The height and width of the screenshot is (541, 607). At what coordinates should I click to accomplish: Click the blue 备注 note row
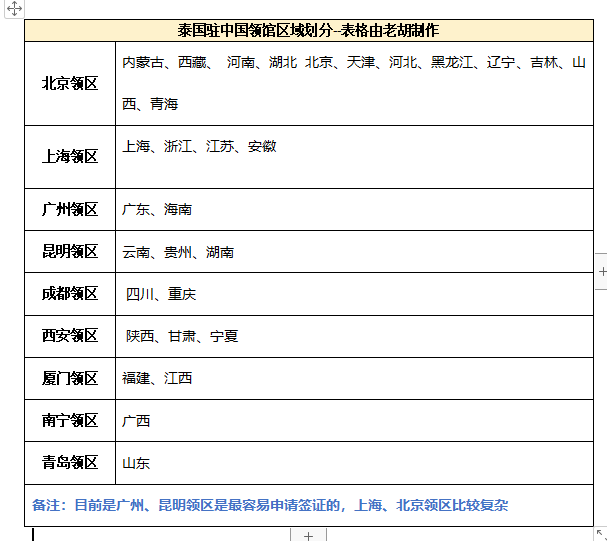tap(309, 505)
